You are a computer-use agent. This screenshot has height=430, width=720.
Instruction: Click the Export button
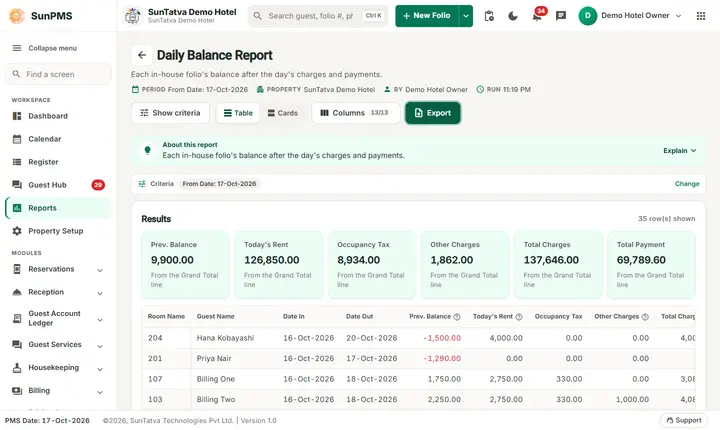433,113
